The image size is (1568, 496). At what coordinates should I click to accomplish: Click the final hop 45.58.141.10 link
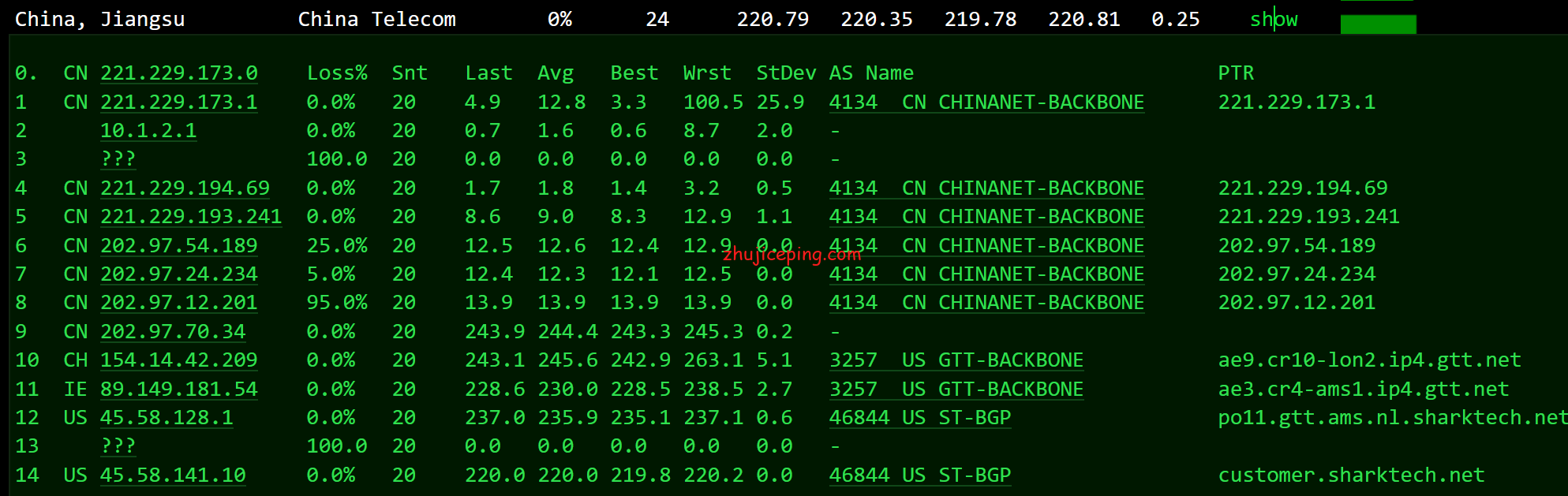coord(173,475)
